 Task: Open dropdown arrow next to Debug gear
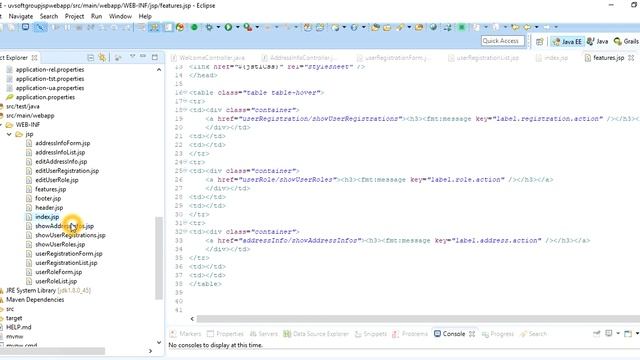[218, 27]
